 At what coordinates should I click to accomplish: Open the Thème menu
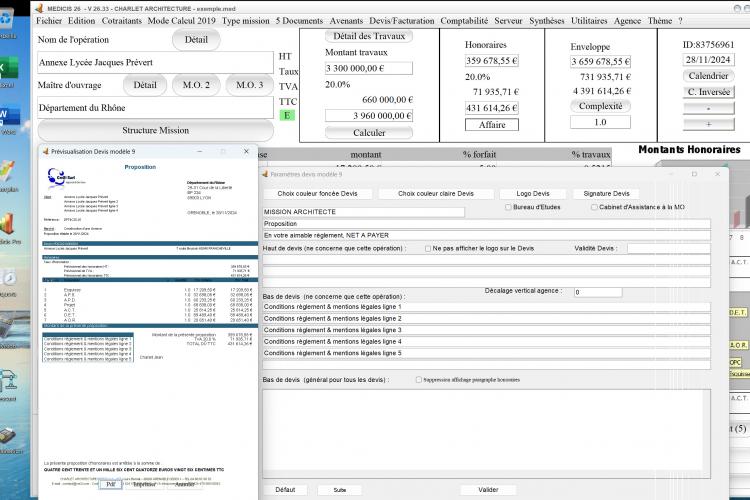(x=660, y=21)
